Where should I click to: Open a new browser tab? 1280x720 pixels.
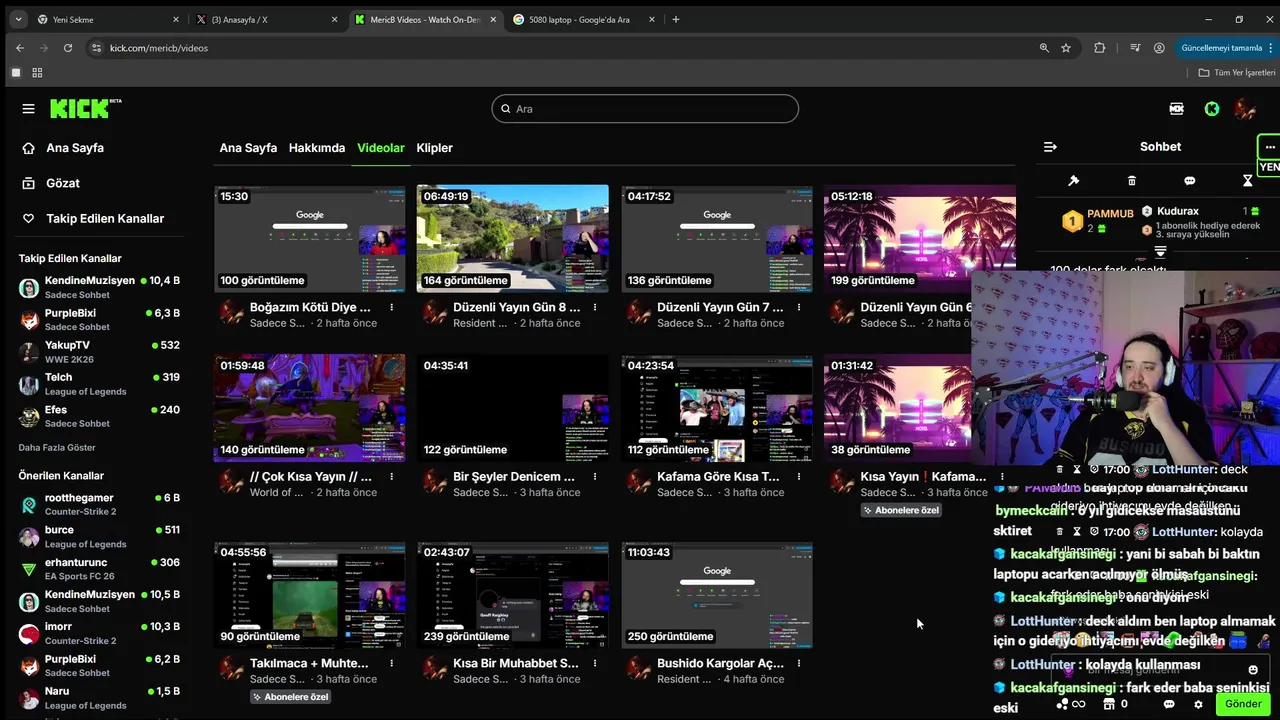coord(676,19)
